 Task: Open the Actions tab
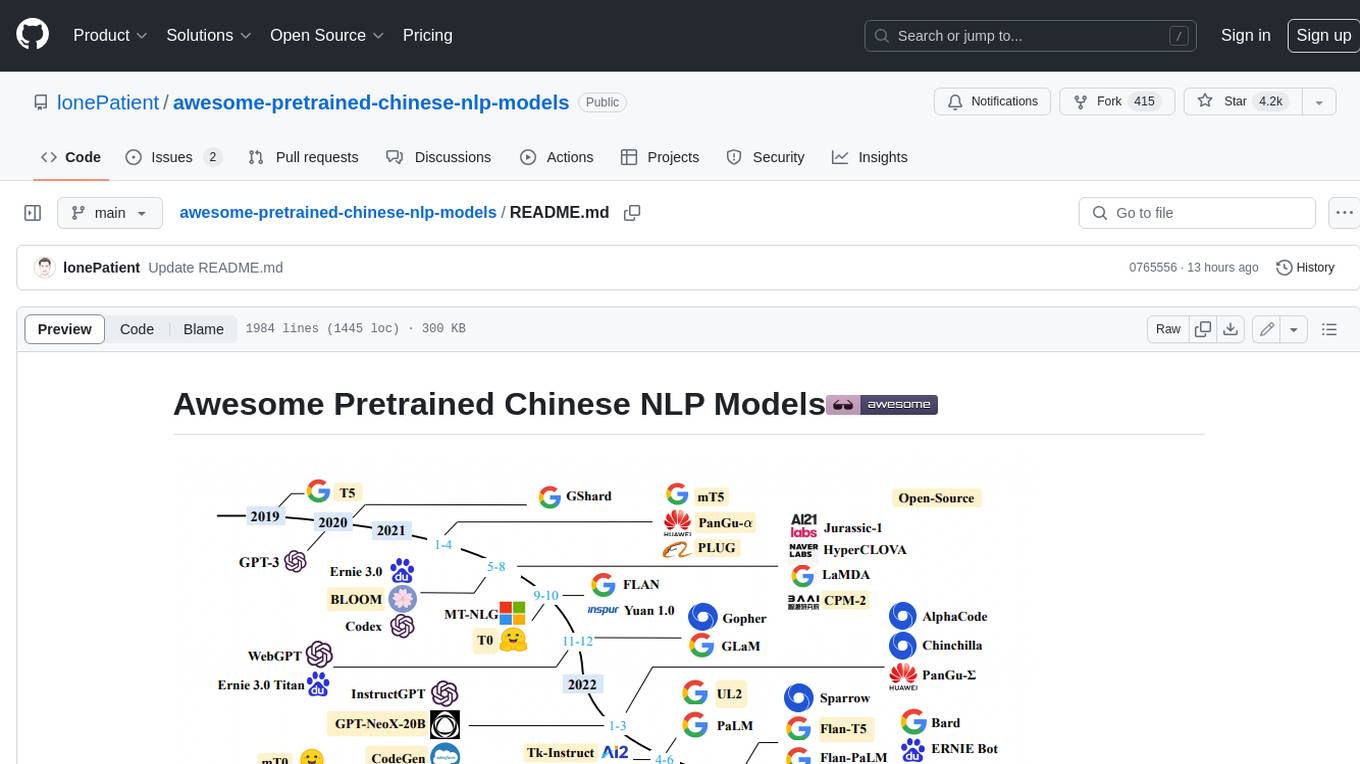tap(556, 157)
